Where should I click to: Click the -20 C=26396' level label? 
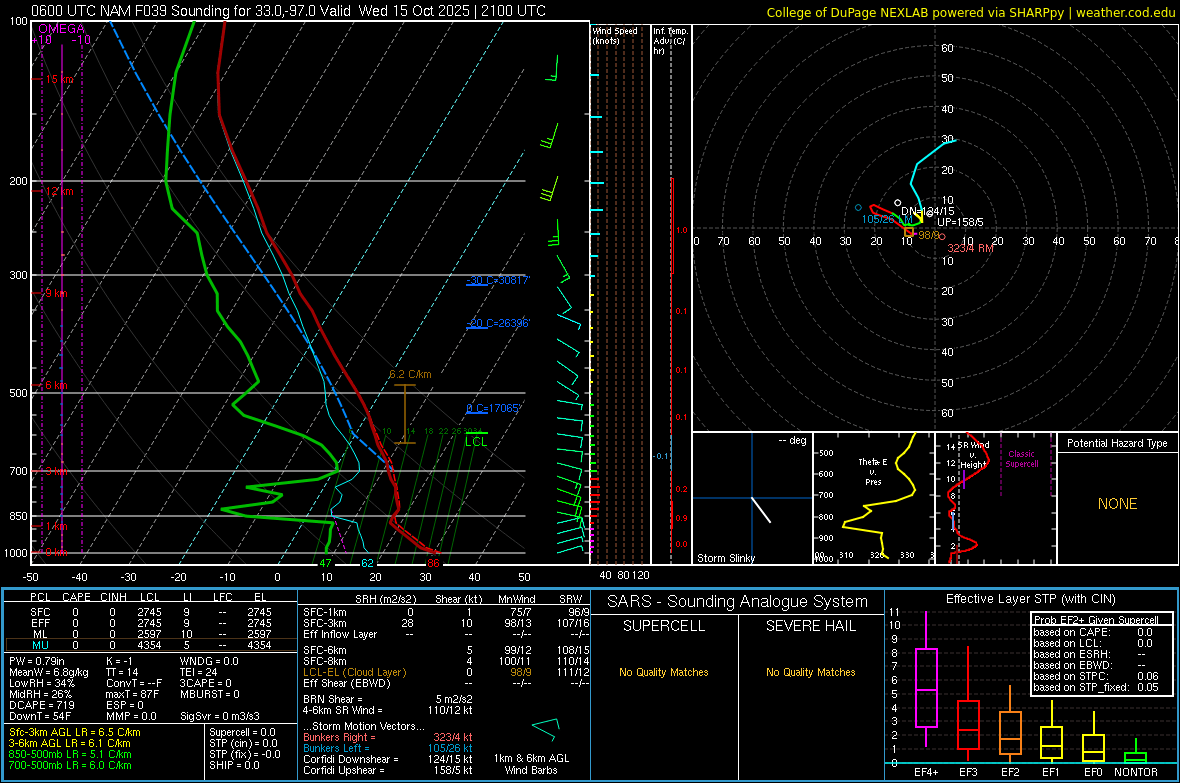point(498,323)
